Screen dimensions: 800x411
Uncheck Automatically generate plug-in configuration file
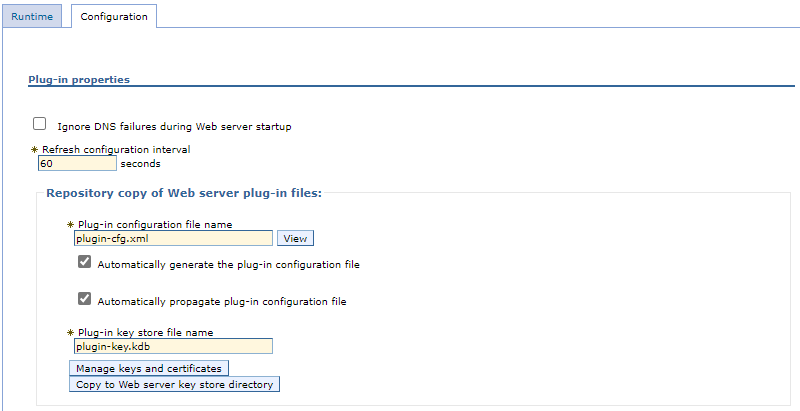pos(84,262)
